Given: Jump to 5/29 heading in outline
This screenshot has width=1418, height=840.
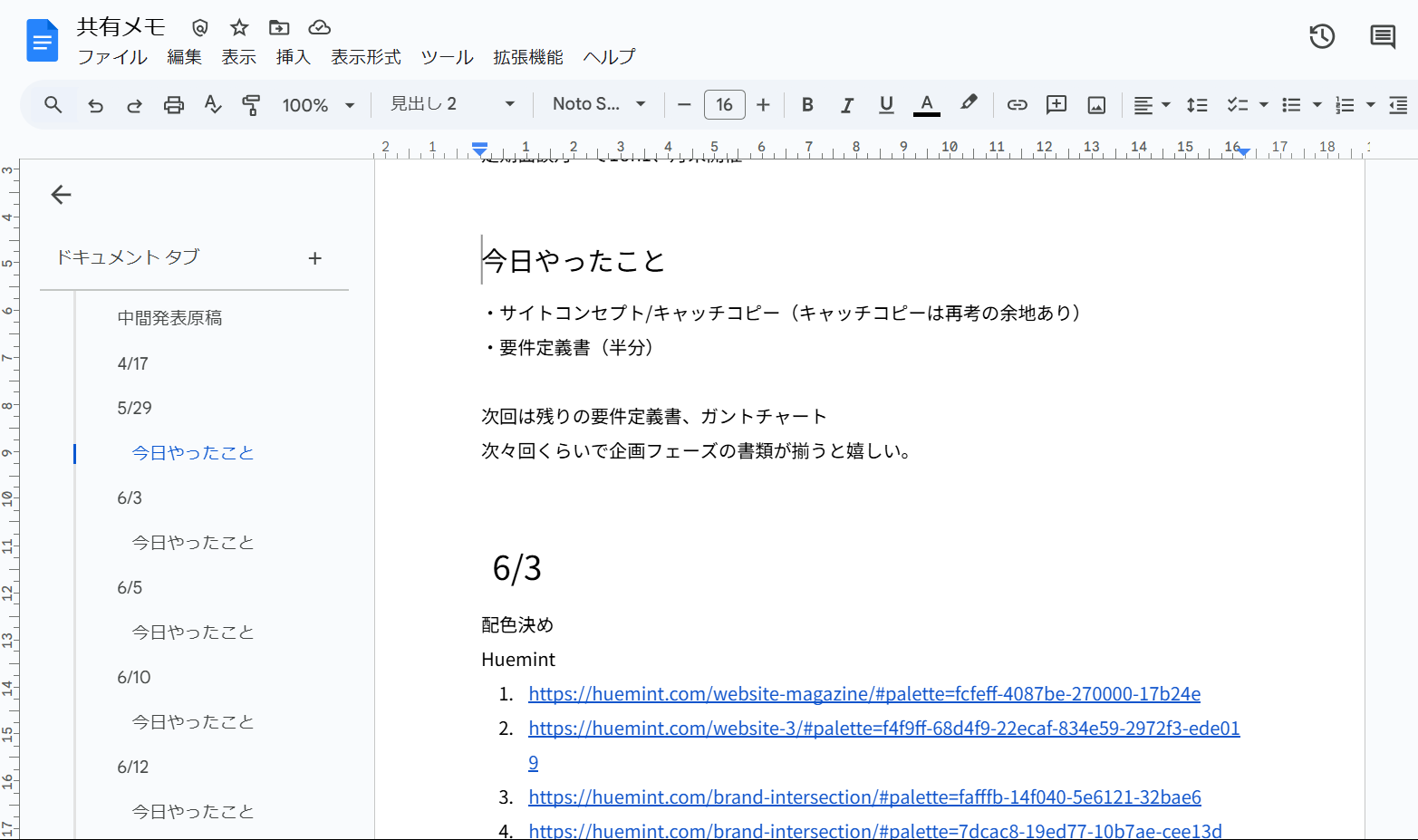Looking at the screenshot, I should pyautogui.click(x=134, y=408).
